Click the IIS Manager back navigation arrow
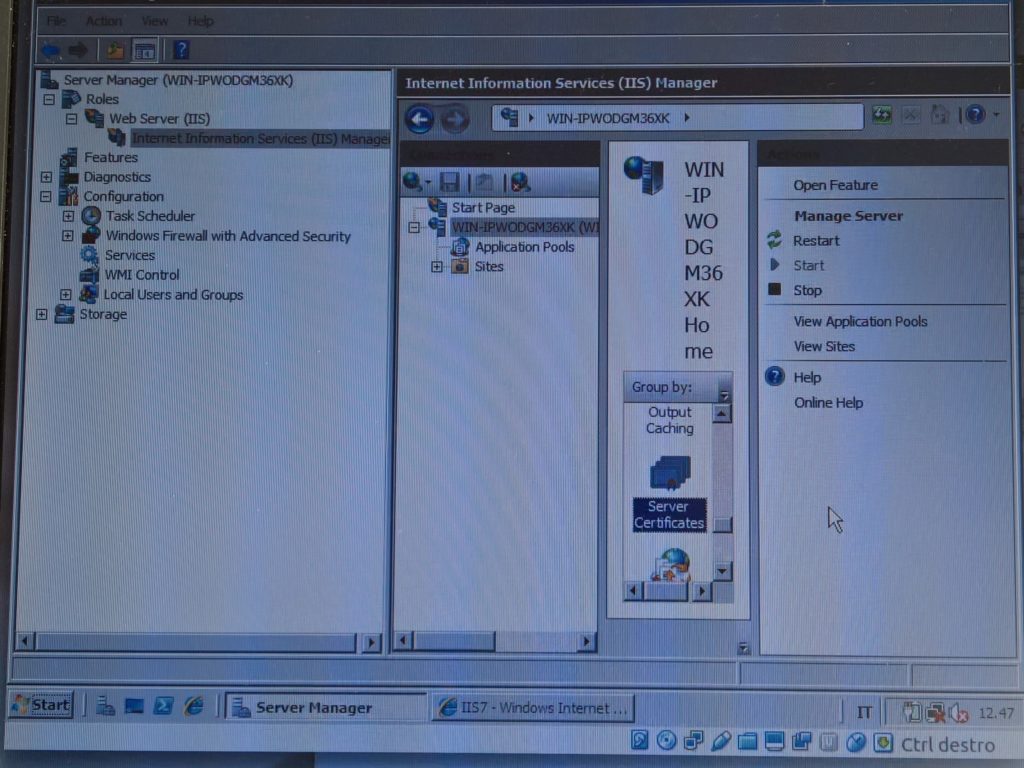The width and height of the screenshot is (1024, 768). [x=419, y=120]
